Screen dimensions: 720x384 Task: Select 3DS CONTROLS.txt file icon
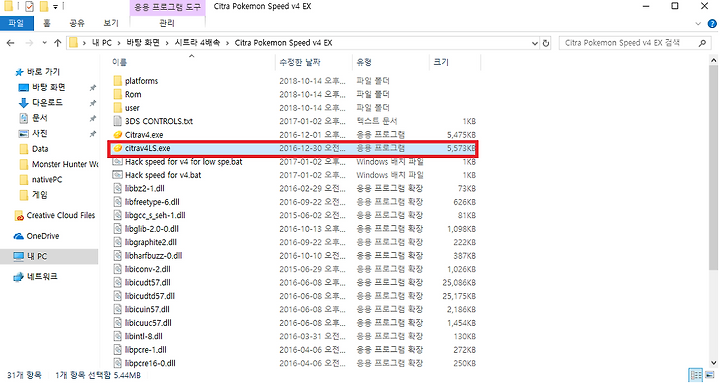tap(118, 121)
